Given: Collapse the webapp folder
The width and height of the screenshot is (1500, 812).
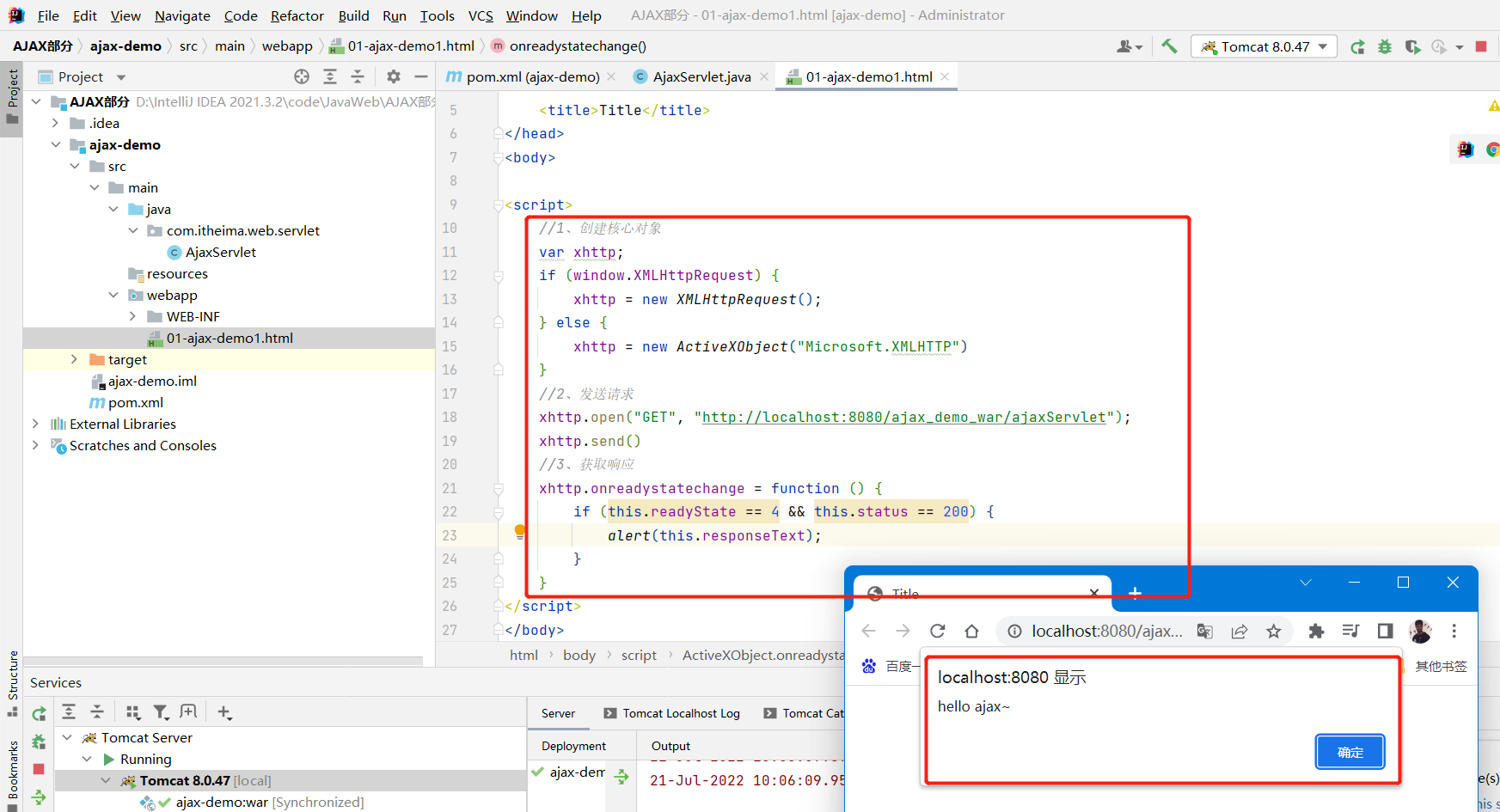Looking at the screenshot, I should coord(113,295).
